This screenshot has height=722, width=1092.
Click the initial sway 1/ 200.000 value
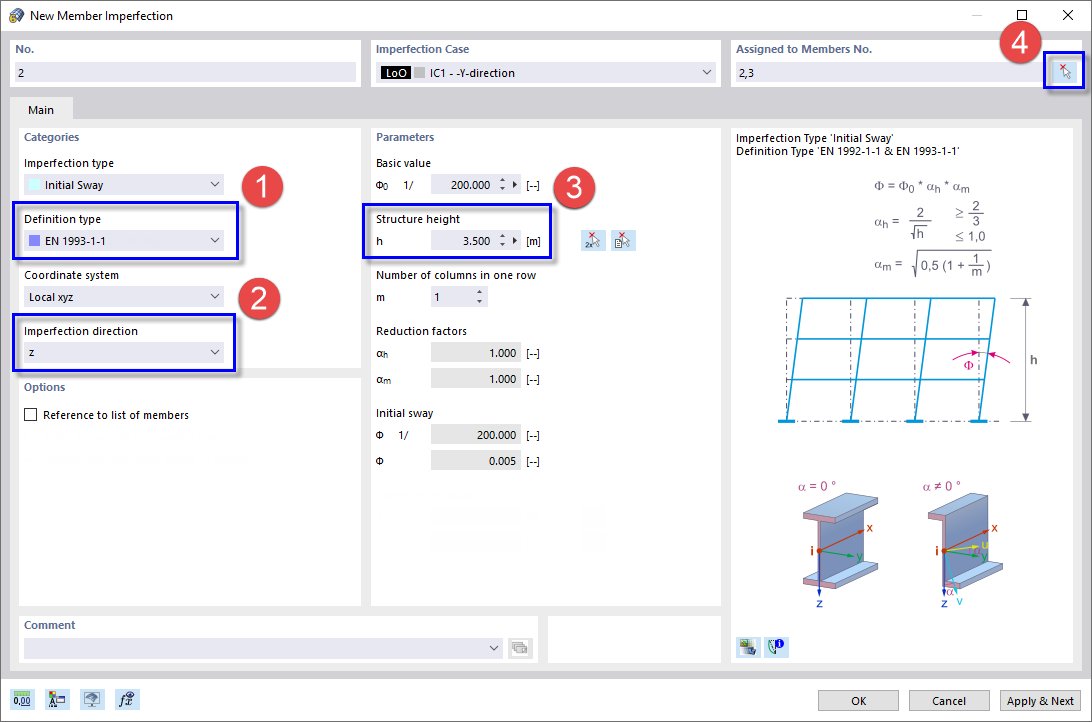[476, 435]
